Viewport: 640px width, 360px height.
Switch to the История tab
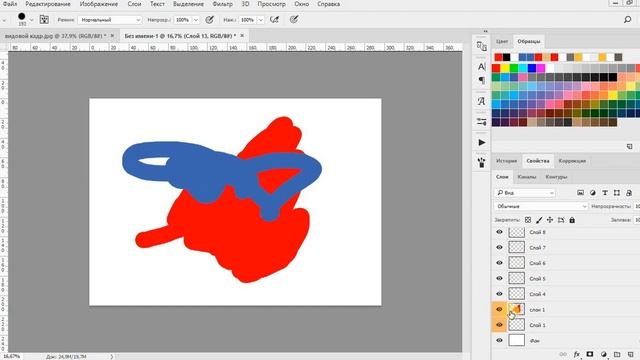[506, 161]
